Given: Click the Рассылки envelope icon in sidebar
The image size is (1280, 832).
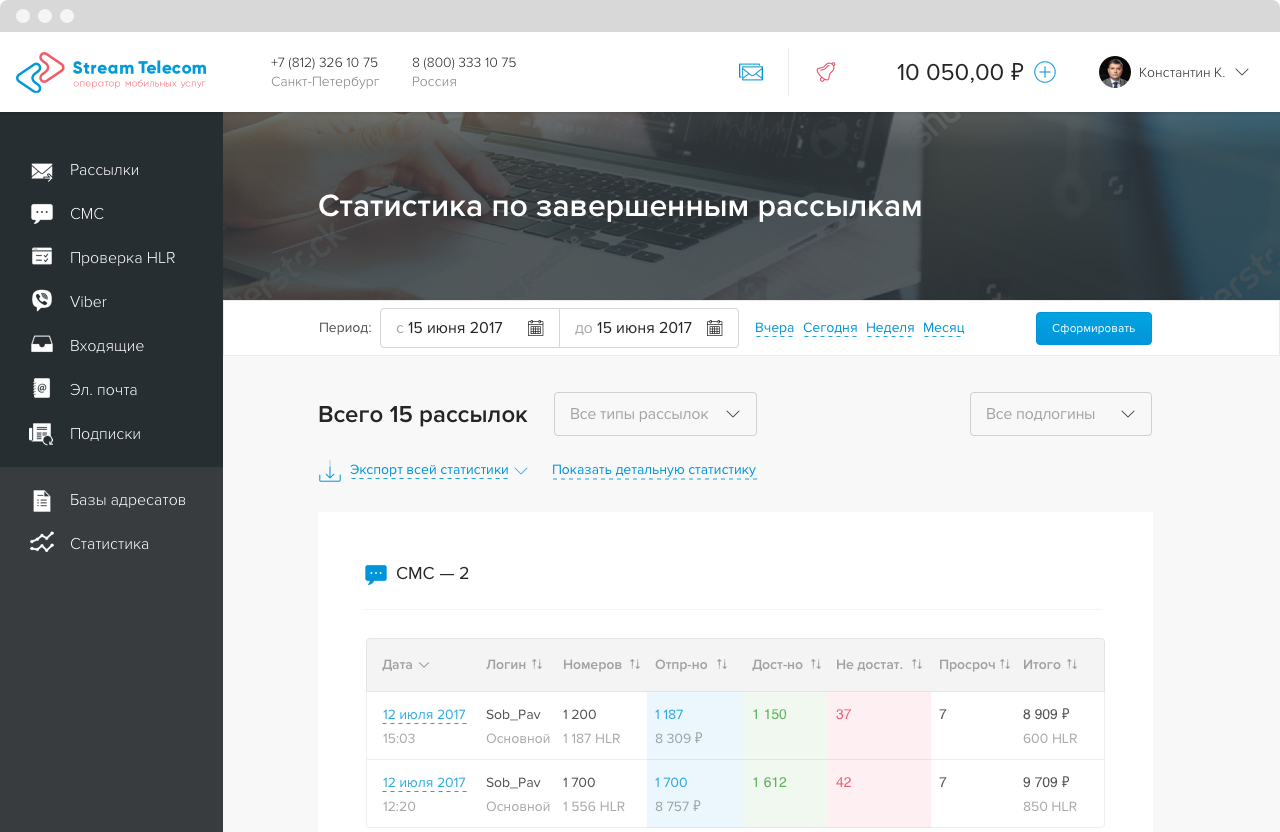Looking at the screenshot, I should coord(42,171).
